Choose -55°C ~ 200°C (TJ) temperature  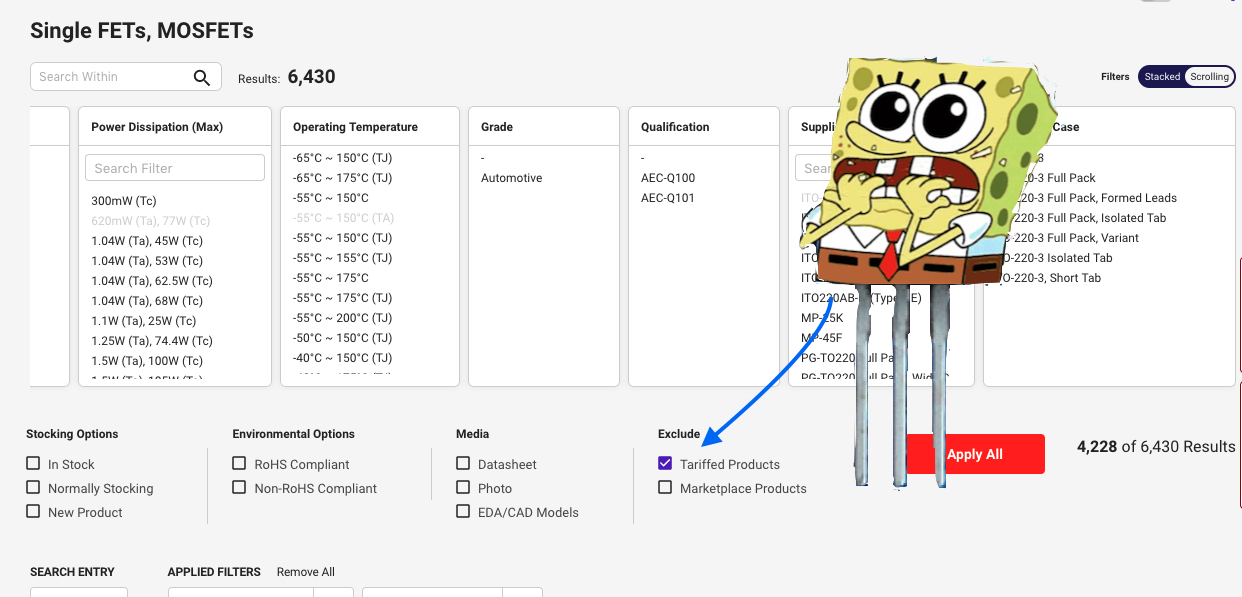coord(342,318)
